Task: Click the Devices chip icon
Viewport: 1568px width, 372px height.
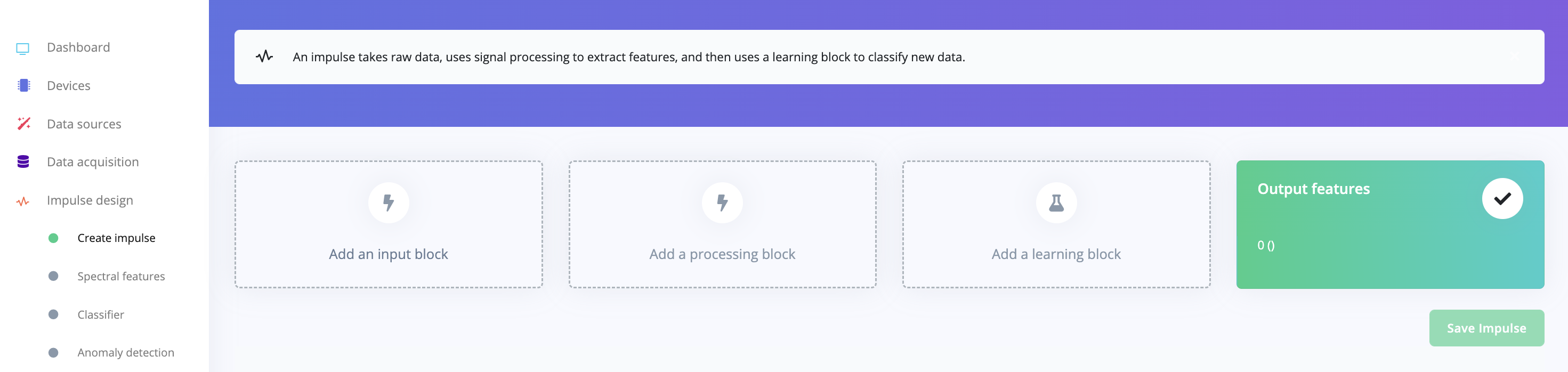Action: point(24,86)
